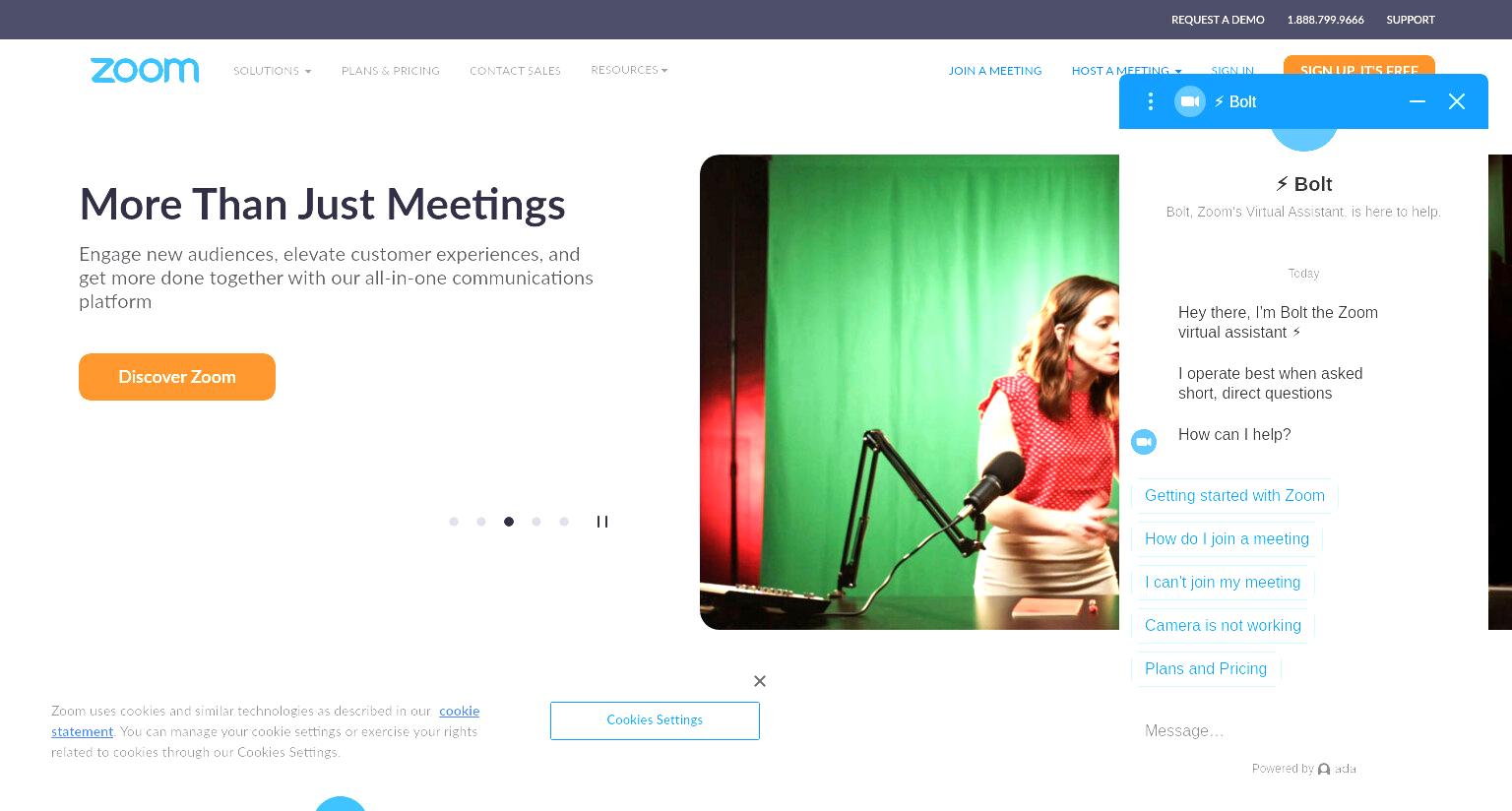The image size is (1512, 811).
Task: Click Join a Meeting link
Action: [995, 71]
